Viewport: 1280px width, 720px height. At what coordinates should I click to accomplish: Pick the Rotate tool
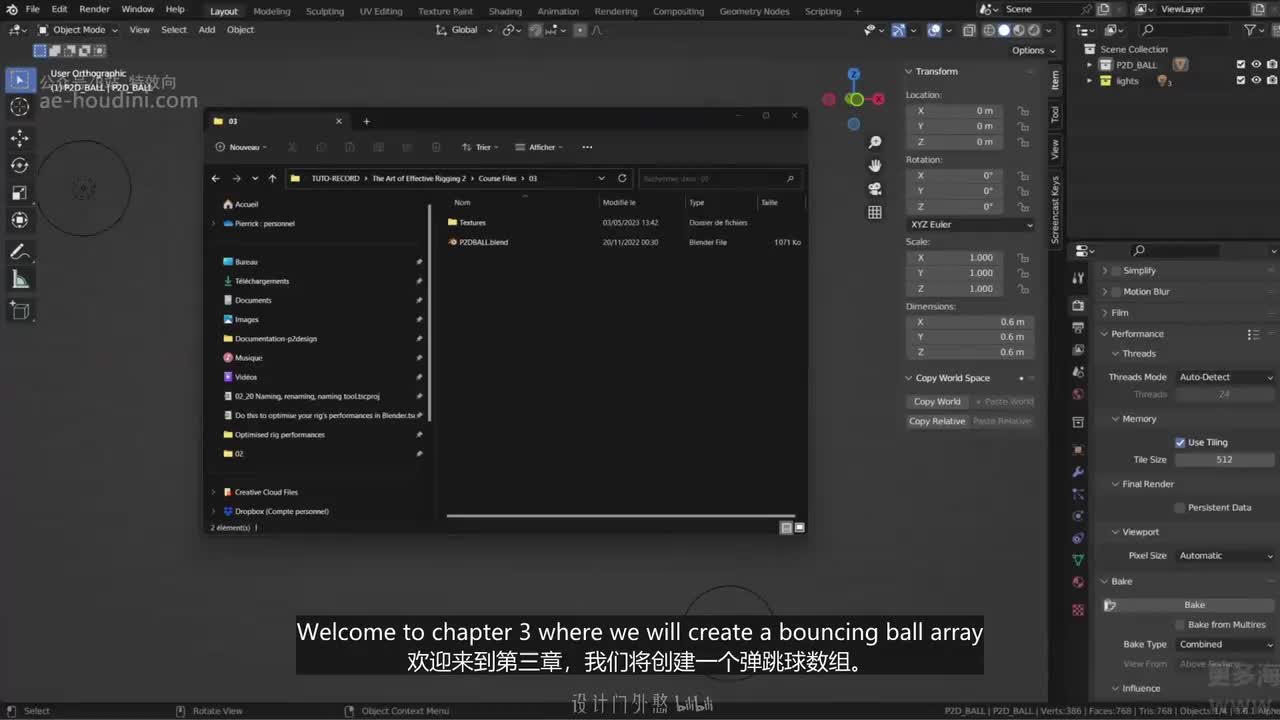coord(20,165)
